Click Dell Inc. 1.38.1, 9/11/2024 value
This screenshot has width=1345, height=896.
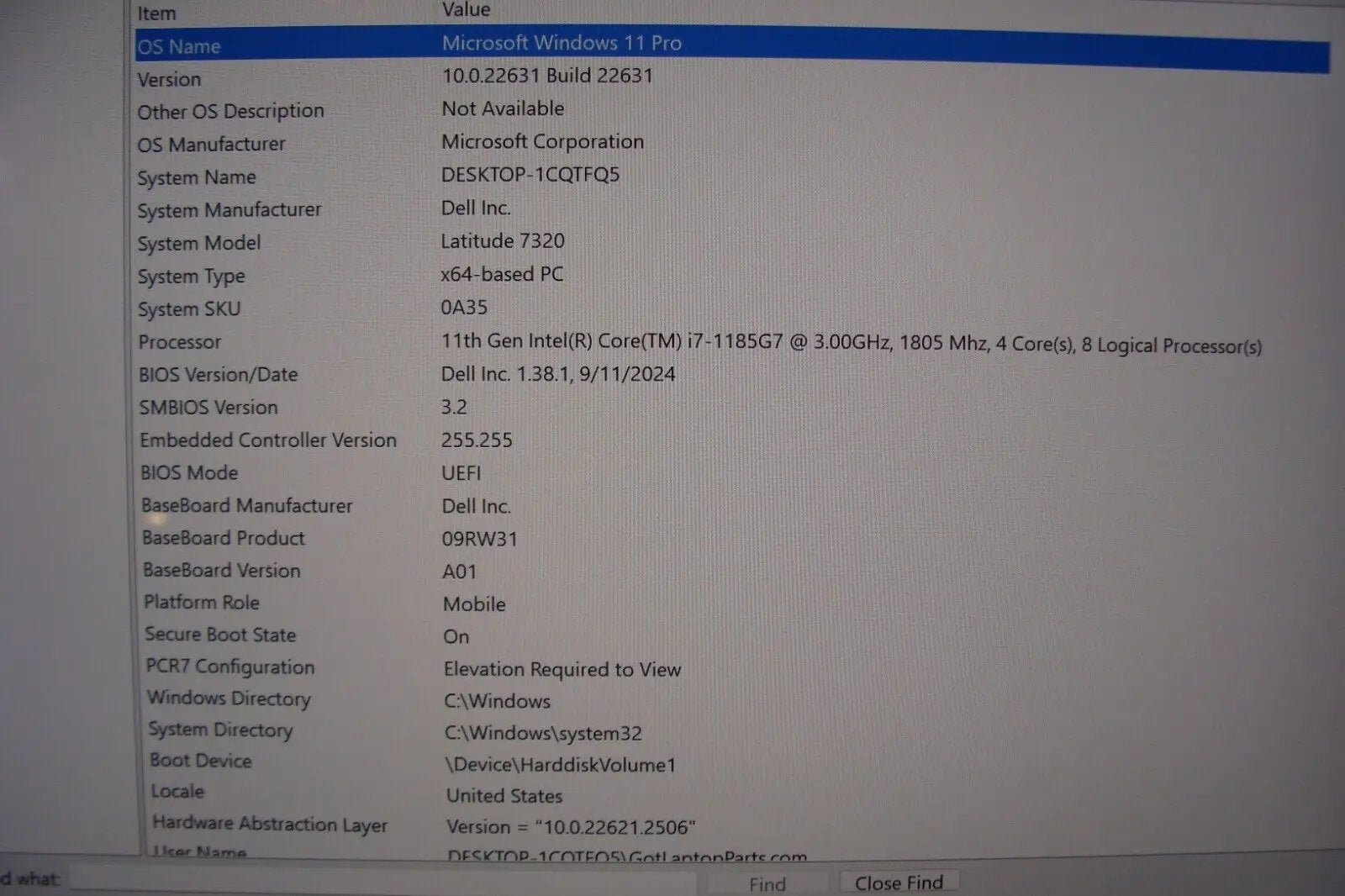558,374
